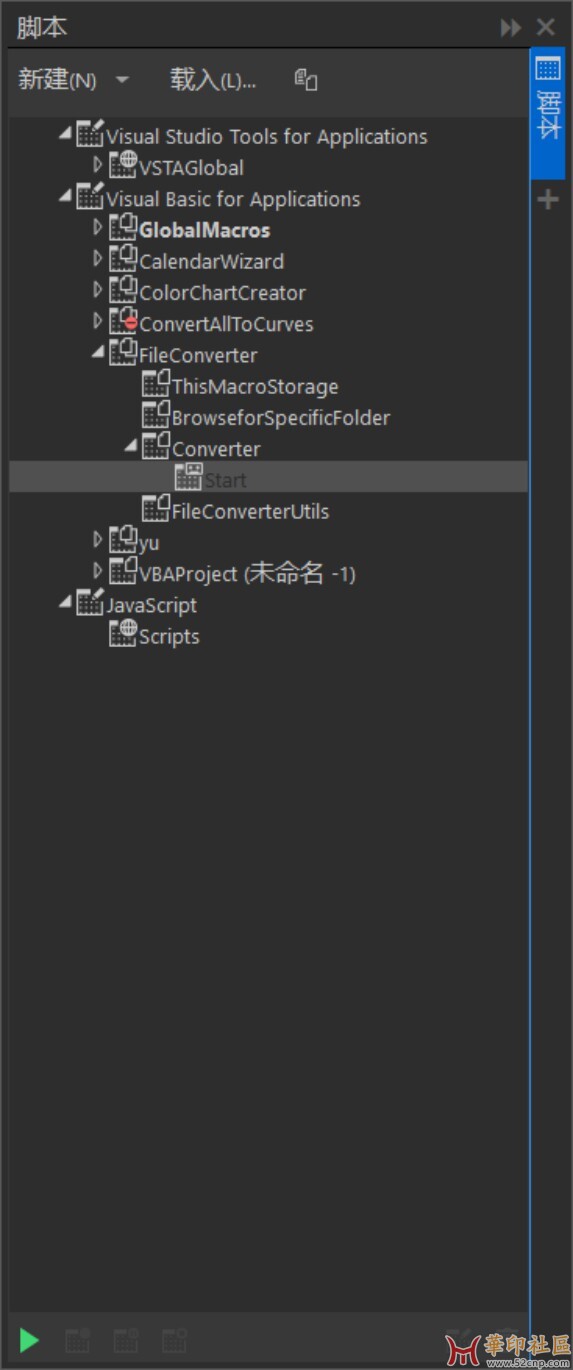The width and height of the screenshot is (573, 1370).
Task: Click the green Run script play button
Action: point(29,1340)
